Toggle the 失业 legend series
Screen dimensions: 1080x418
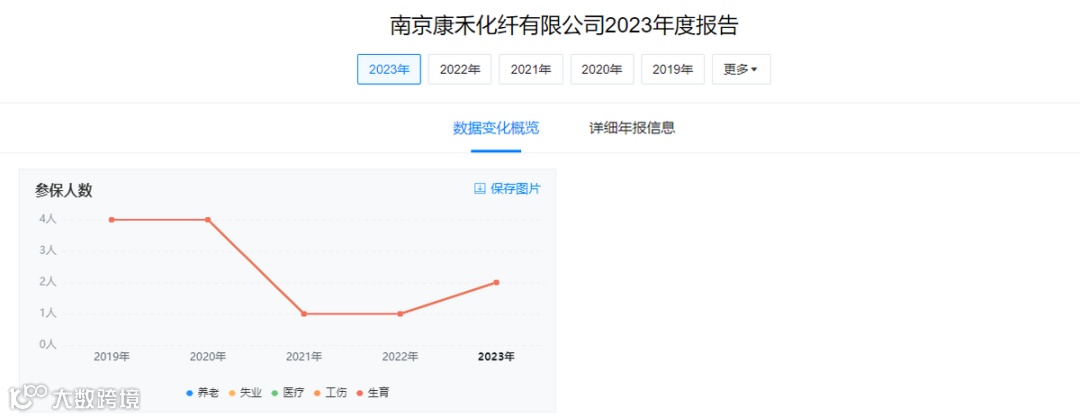click(x=245, y=393)
